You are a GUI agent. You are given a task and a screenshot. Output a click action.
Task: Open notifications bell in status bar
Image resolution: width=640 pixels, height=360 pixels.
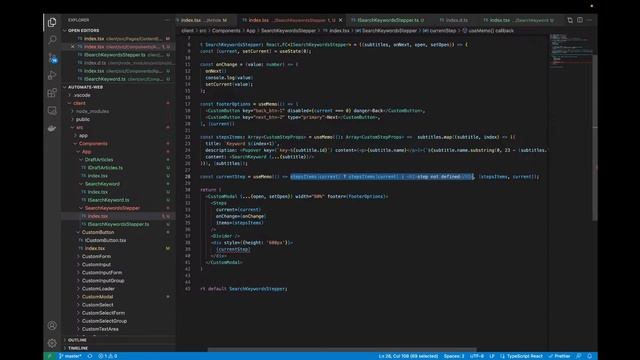pyautogui.click(x=589, y=356)
